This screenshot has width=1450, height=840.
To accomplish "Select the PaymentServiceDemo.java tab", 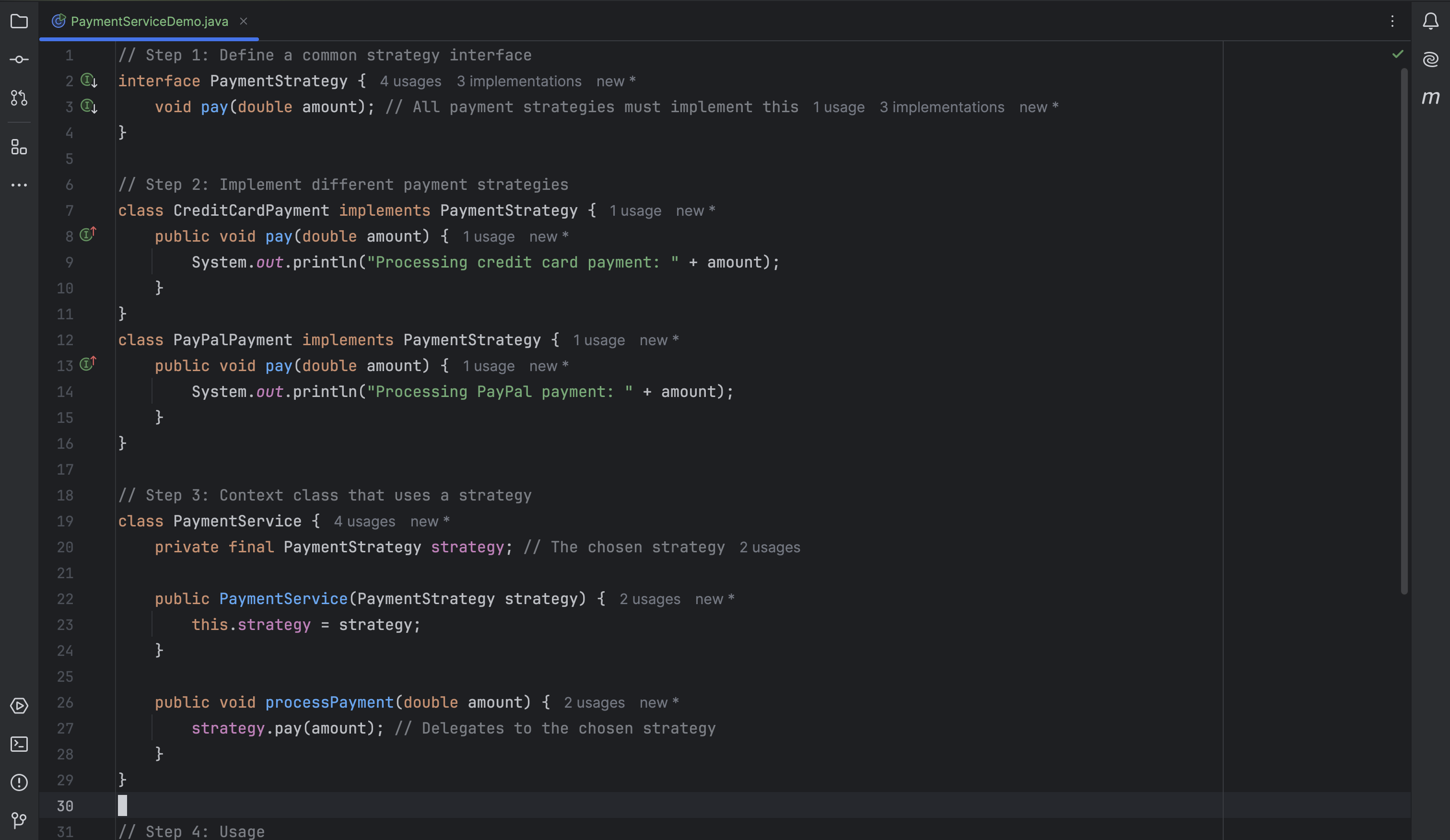I will [x=149, y=21].
